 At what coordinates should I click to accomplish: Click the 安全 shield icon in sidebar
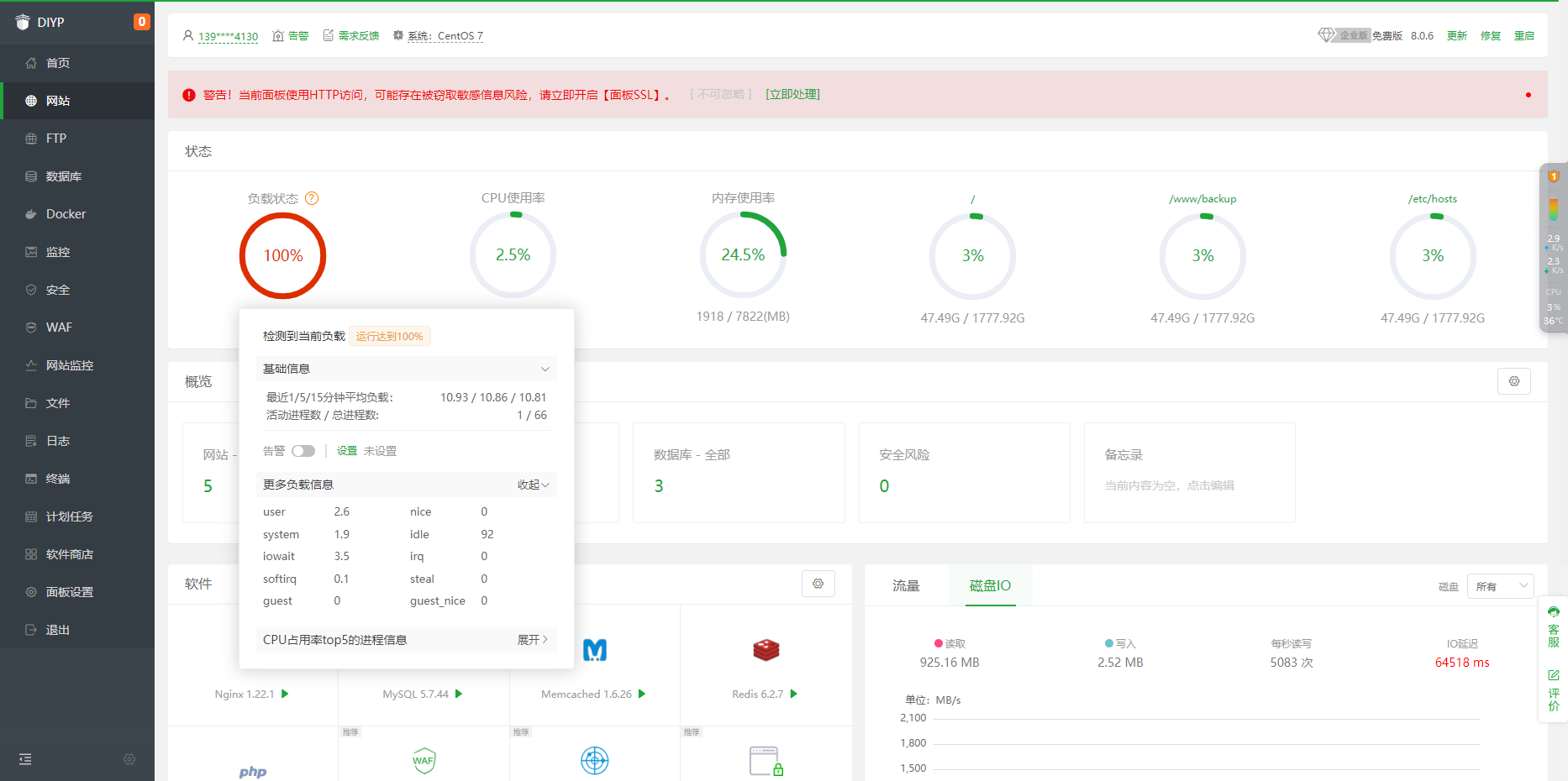pyautogui.click(x=31, y=290)
